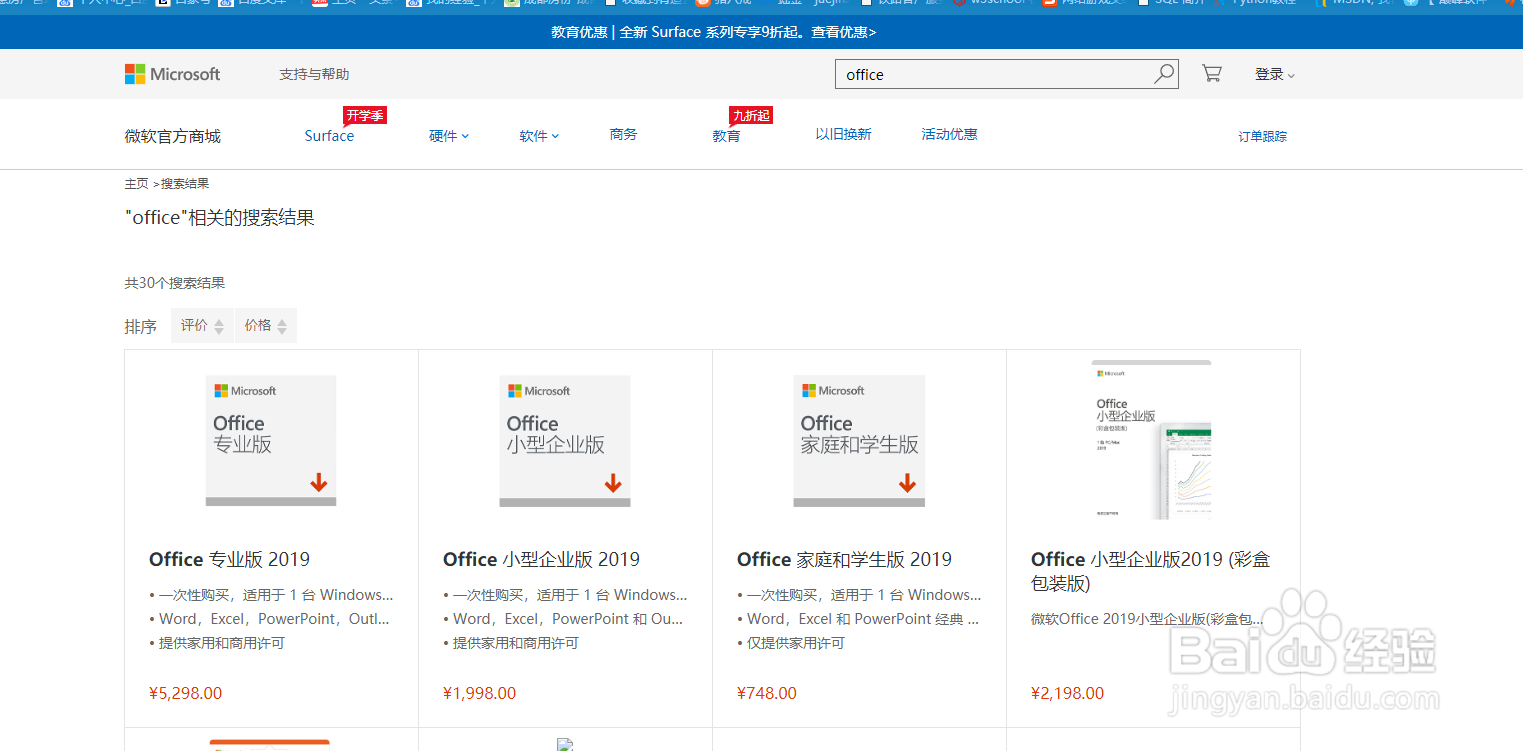1523x751 pixels.
Task: Open Office 小型企业版 download box image
Action: (x=565, y=441)
